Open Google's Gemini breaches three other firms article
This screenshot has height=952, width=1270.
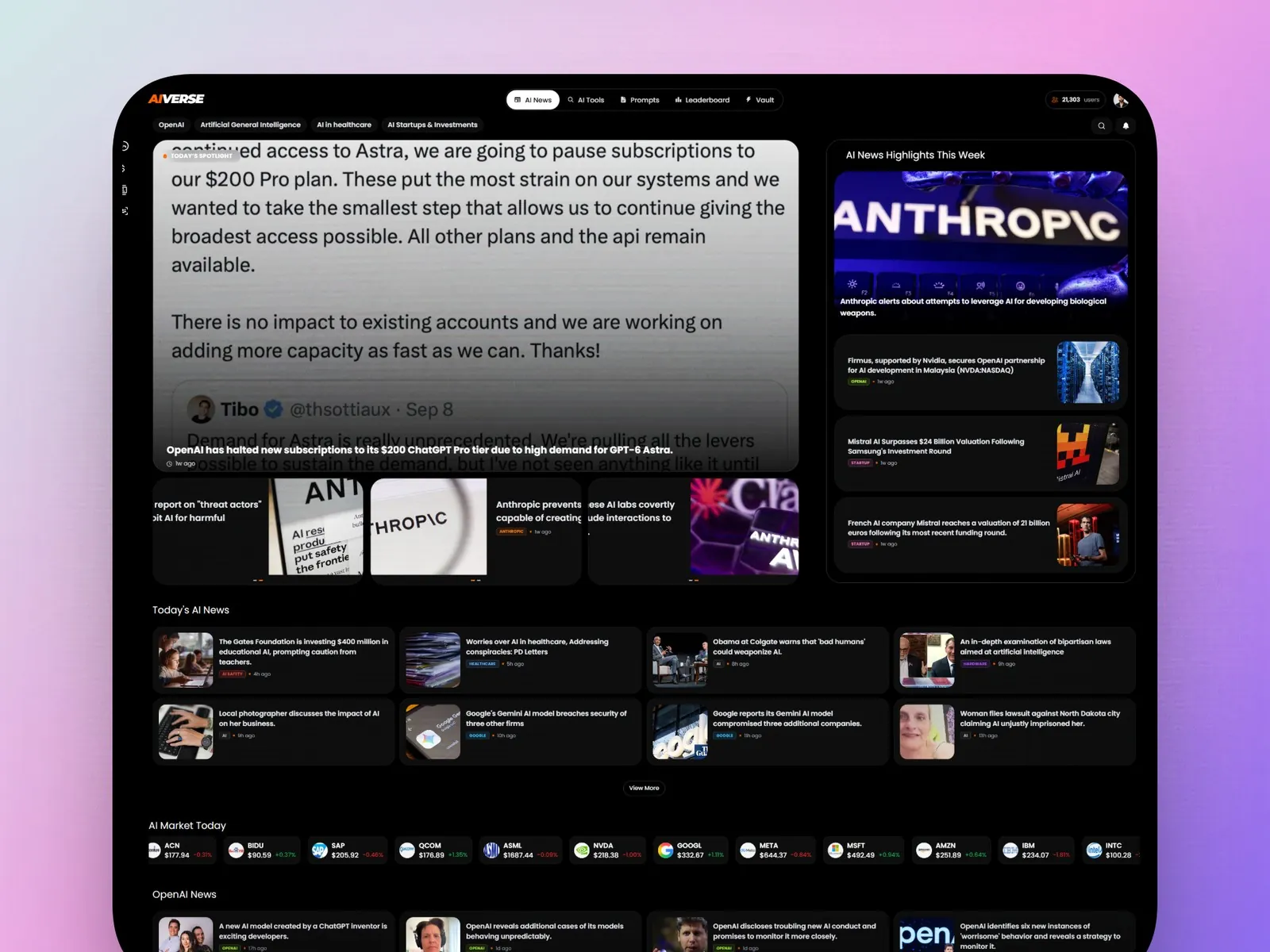coord(520,731)
